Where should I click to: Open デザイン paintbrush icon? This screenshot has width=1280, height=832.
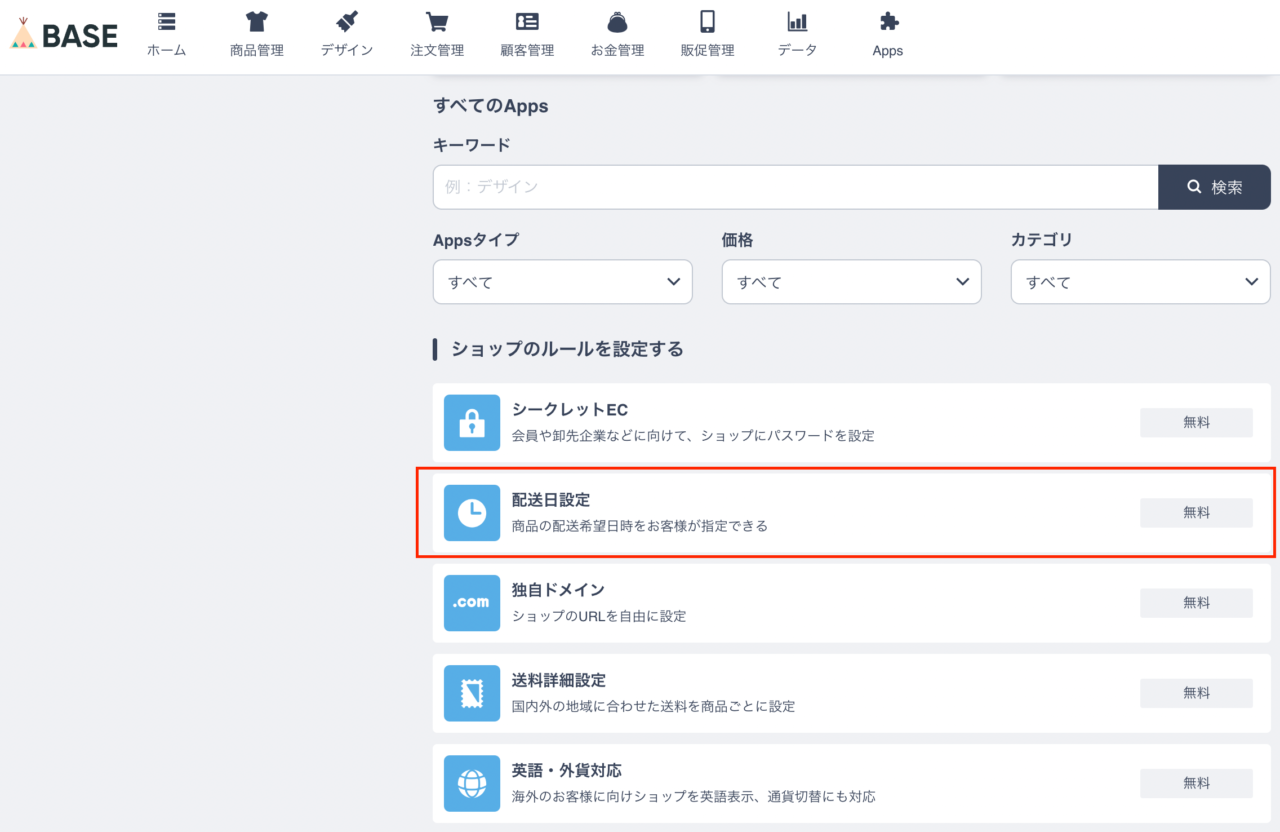coord(347,21)
